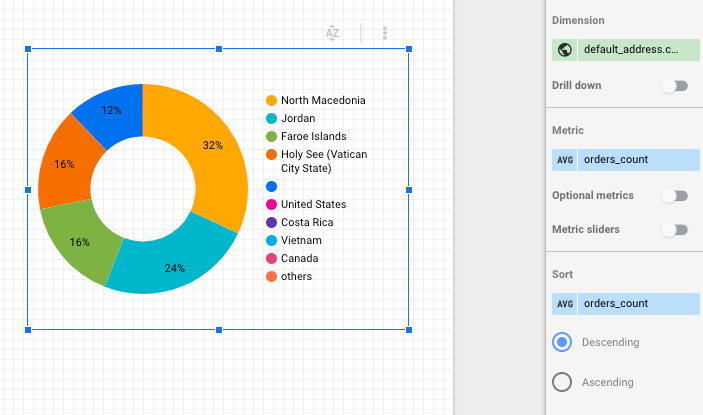Click the 32% orange donut slice

[x=213, y=146]
